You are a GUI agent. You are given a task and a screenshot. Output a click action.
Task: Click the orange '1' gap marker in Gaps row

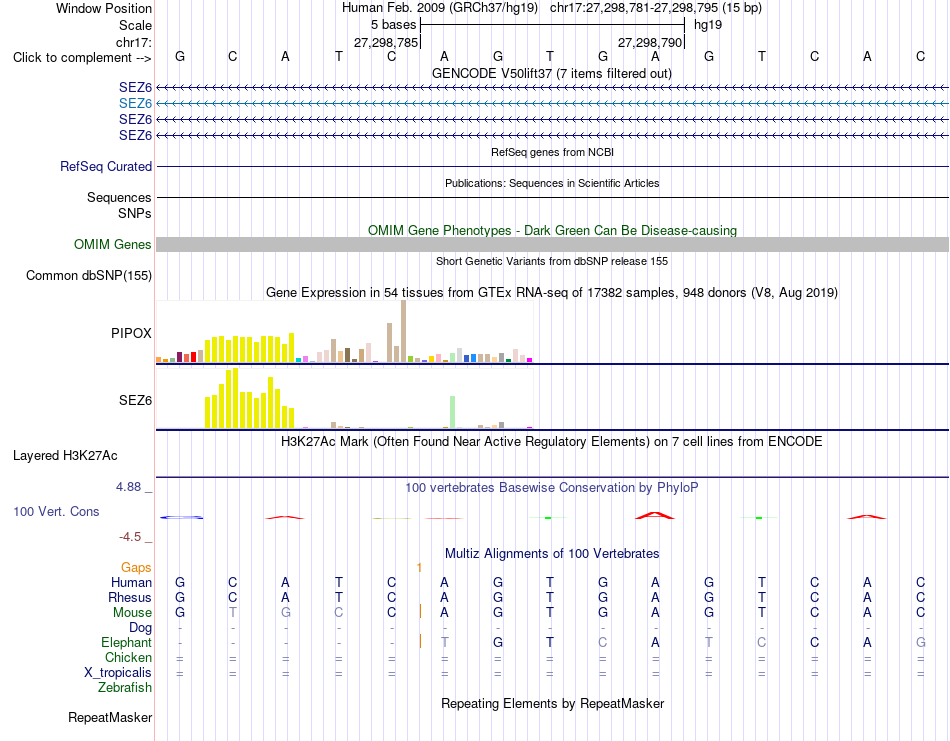(419, 567)
